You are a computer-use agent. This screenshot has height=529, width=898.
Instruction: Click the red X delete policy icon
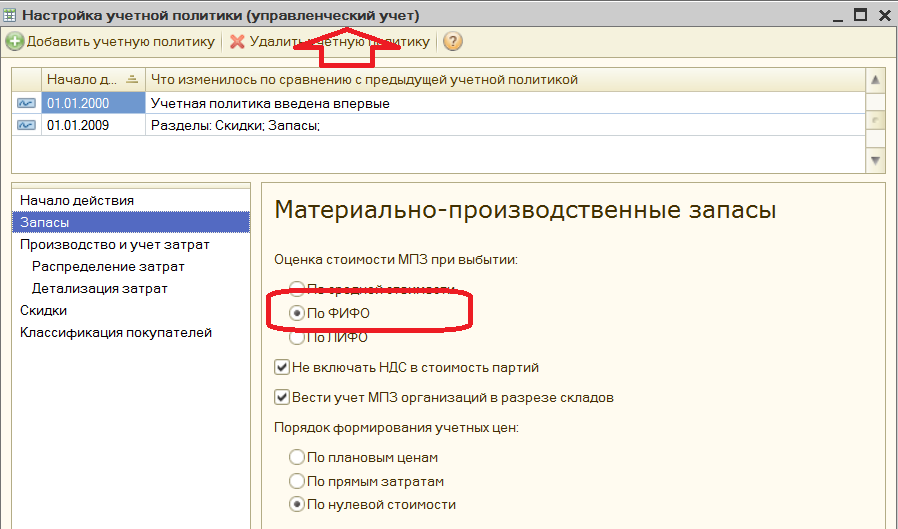point(237,42)
